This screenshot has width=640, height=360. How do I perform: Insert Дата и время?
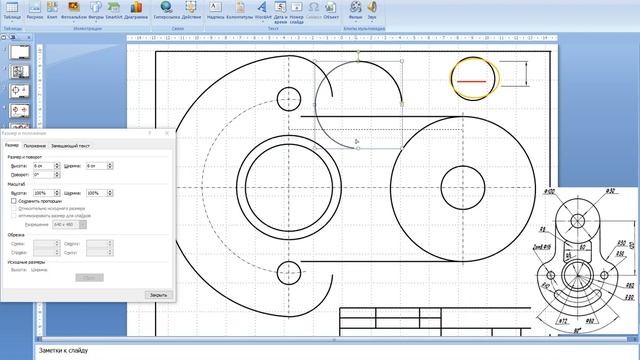click(x=280, y=12)
